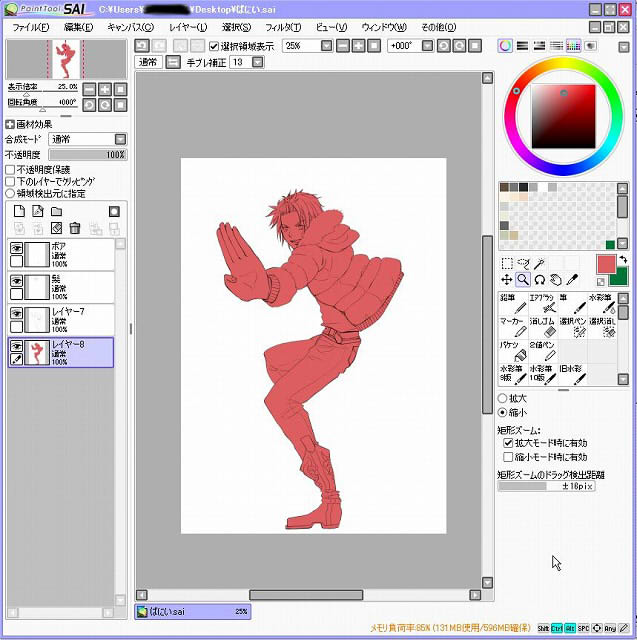Screen dimensions: 637x640
Task: Toggle the 選択領域表示 checkbox
Action: point(214,46)
